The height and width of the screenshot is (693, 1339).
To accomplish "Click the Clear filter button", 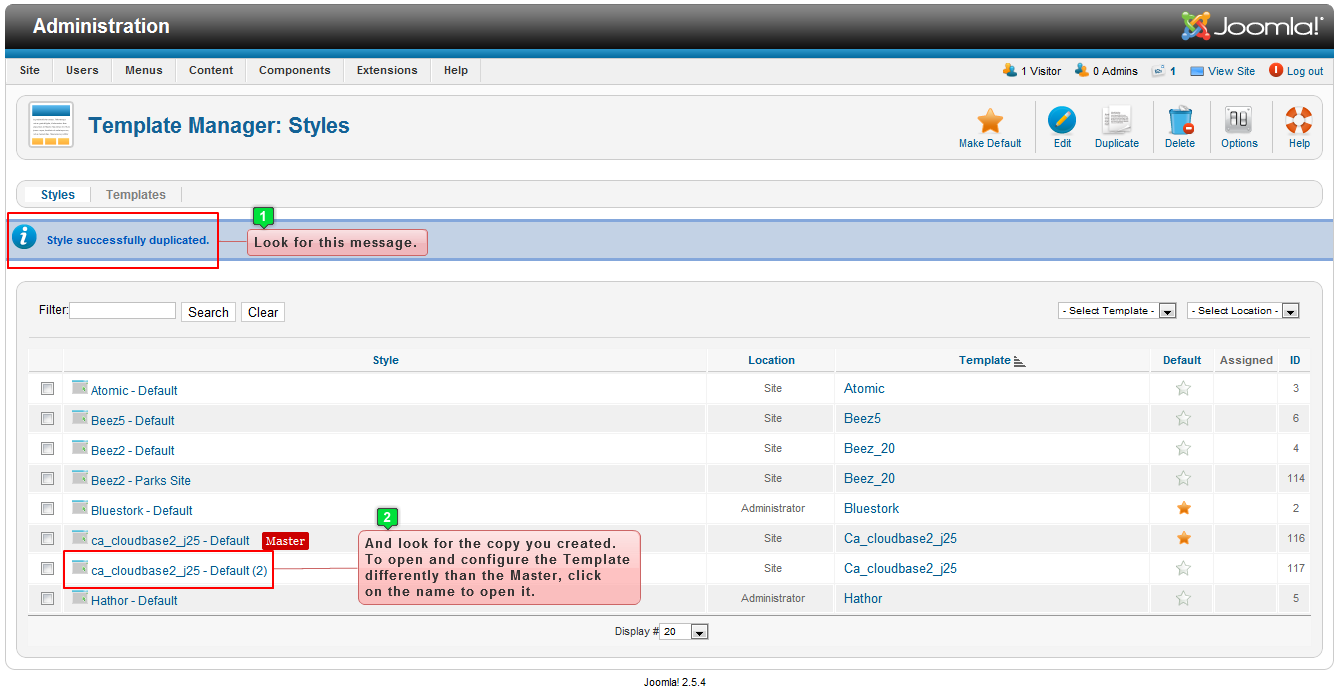I will click(x=263, y=312).
